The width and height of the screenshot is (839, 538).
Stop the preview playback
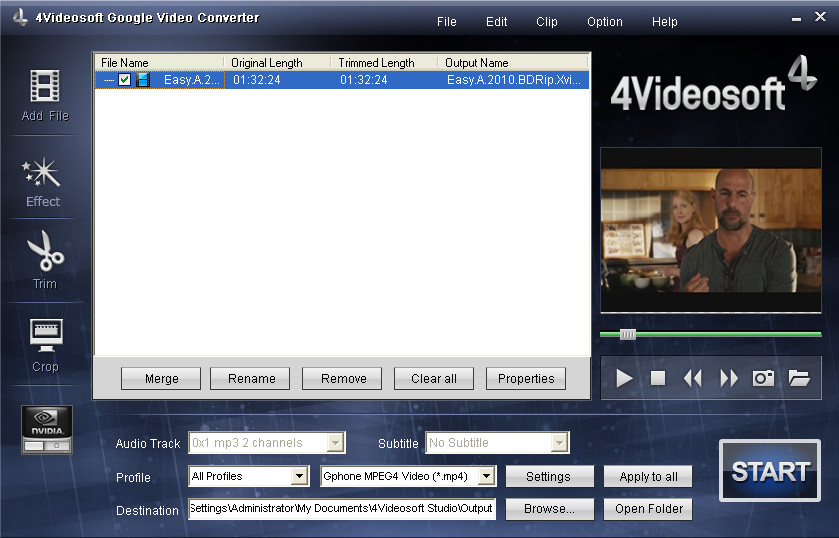click(658, 378)
